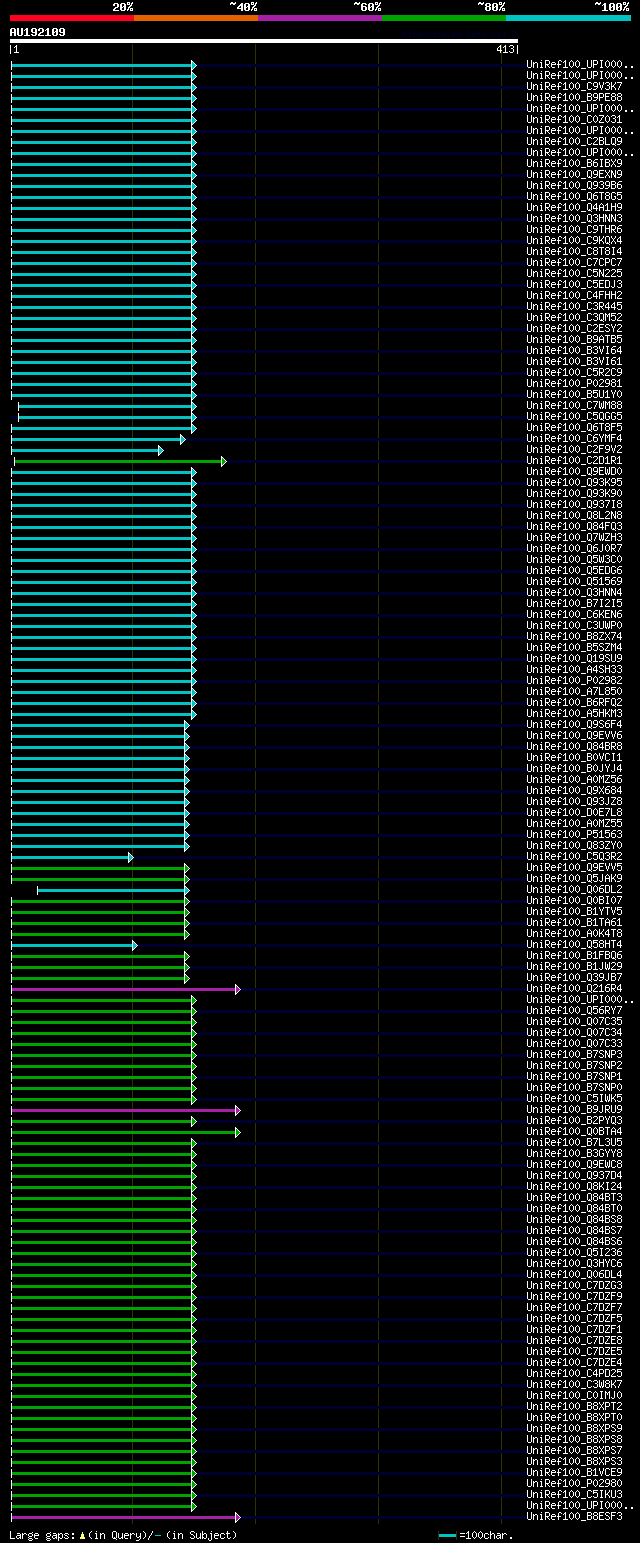Select the UniRef100_Q84BS8 label

tap(574, 1220)
